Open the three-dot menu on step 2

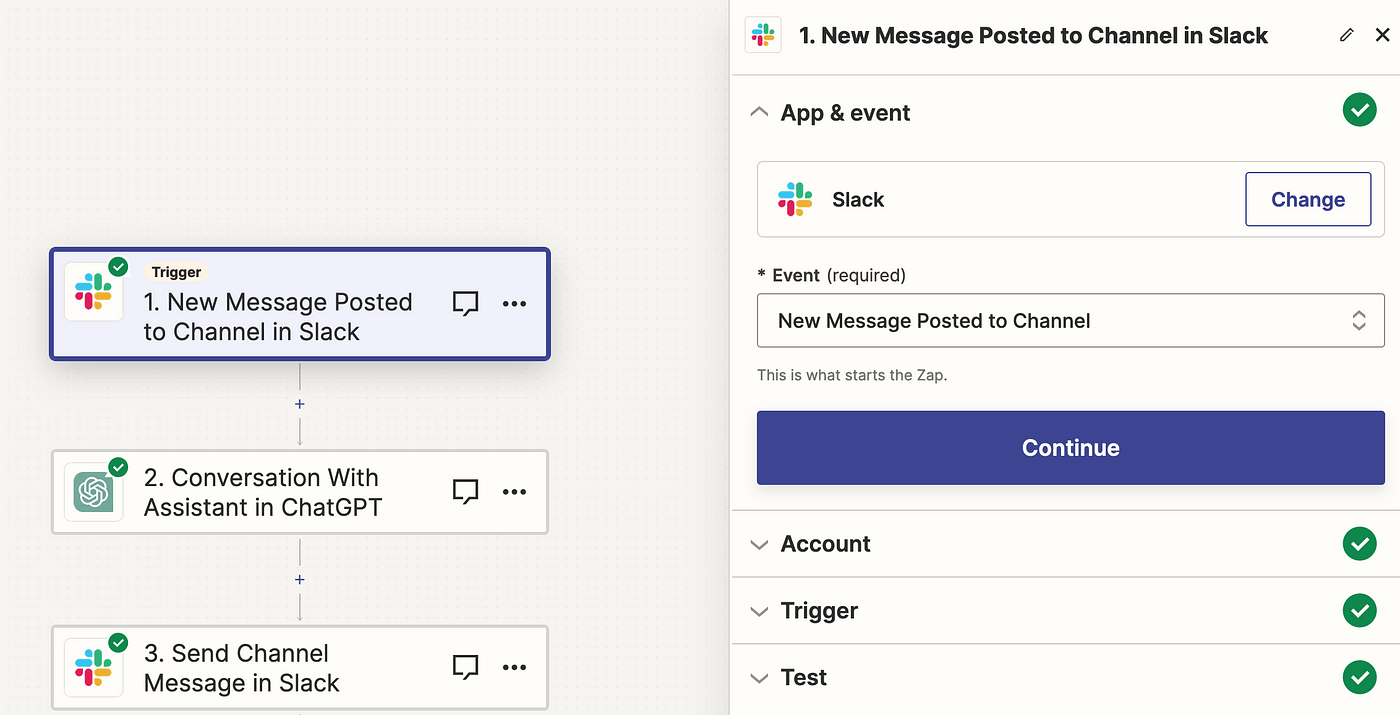click(515, 492)
